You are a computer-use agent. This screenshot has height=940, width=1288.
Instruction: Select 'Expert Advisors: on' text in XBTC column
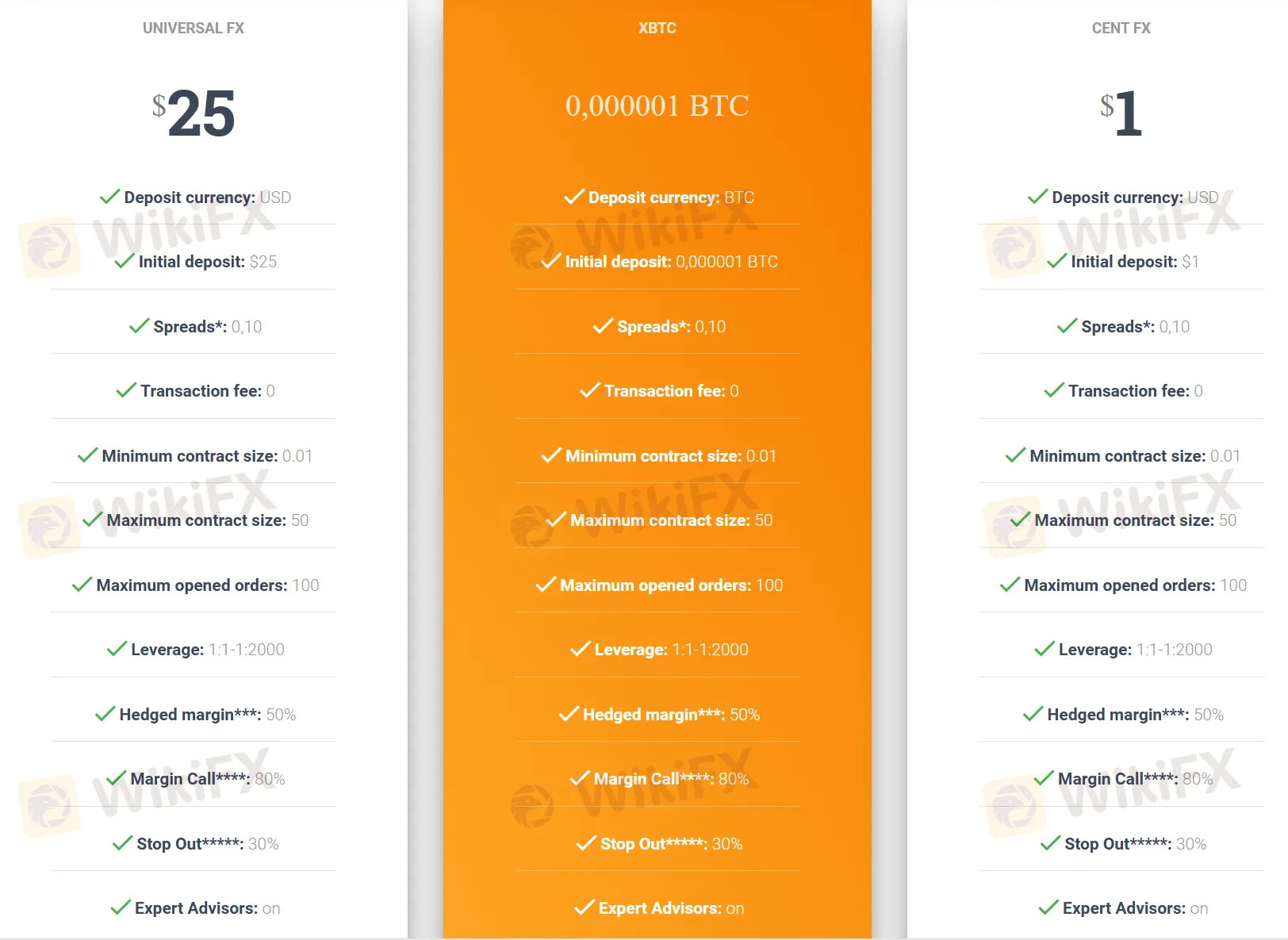click(672, 908)
